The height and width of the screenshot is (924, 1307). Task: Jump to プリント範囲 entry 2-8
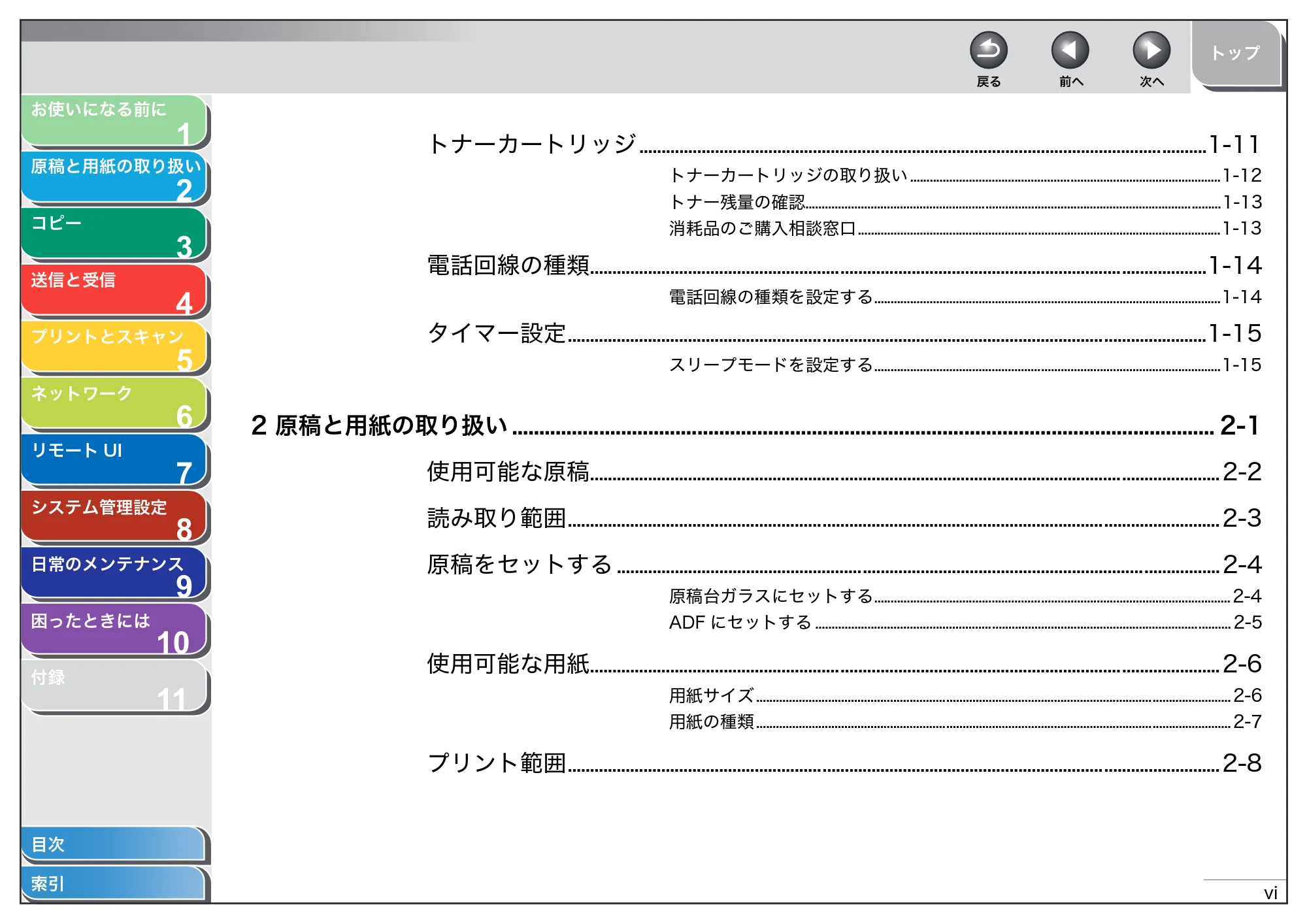click(844, 763)
